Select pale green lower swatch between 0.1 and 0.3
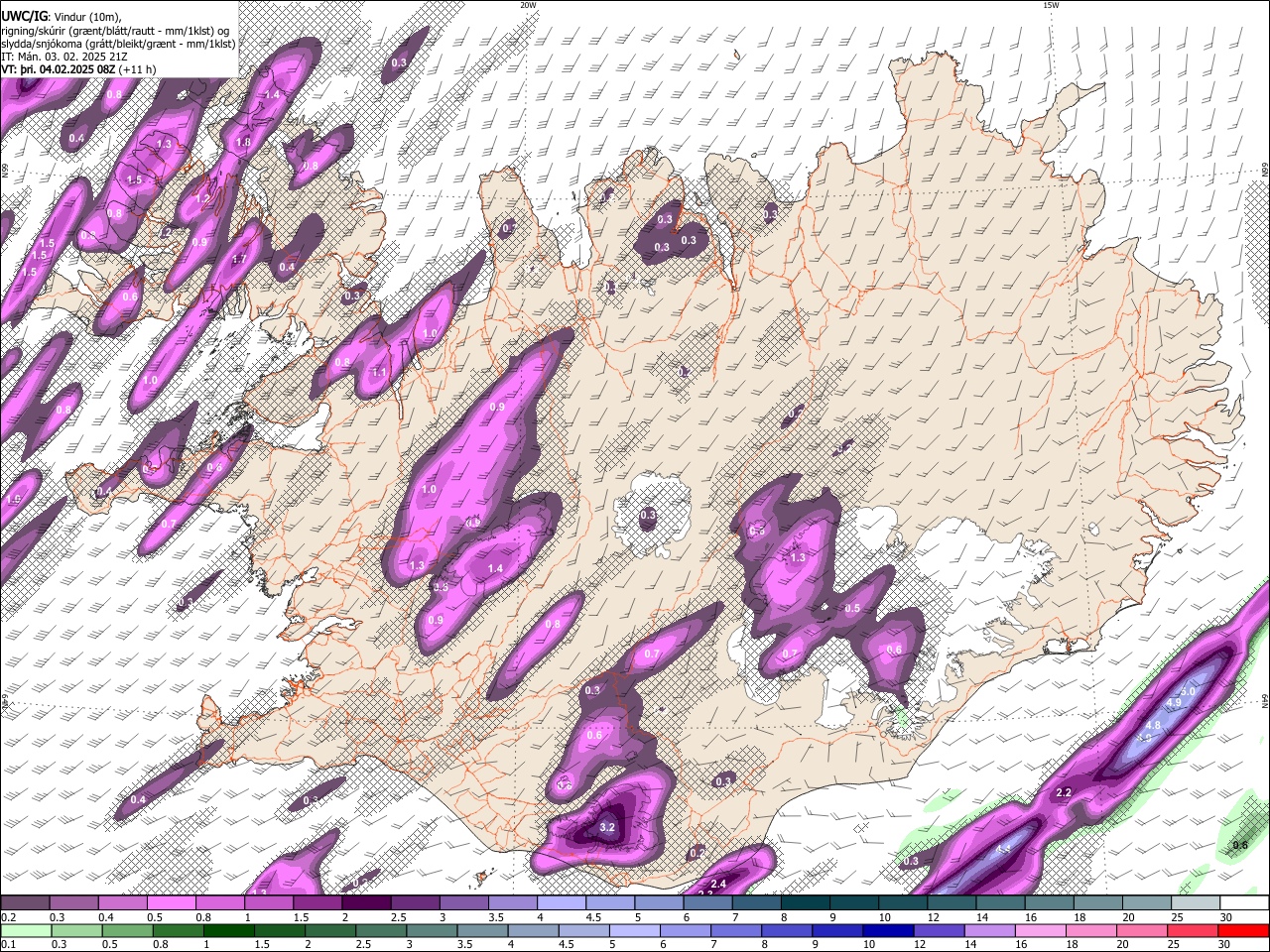This screenshot has width=1270, height=952. [x=26, y=930]
